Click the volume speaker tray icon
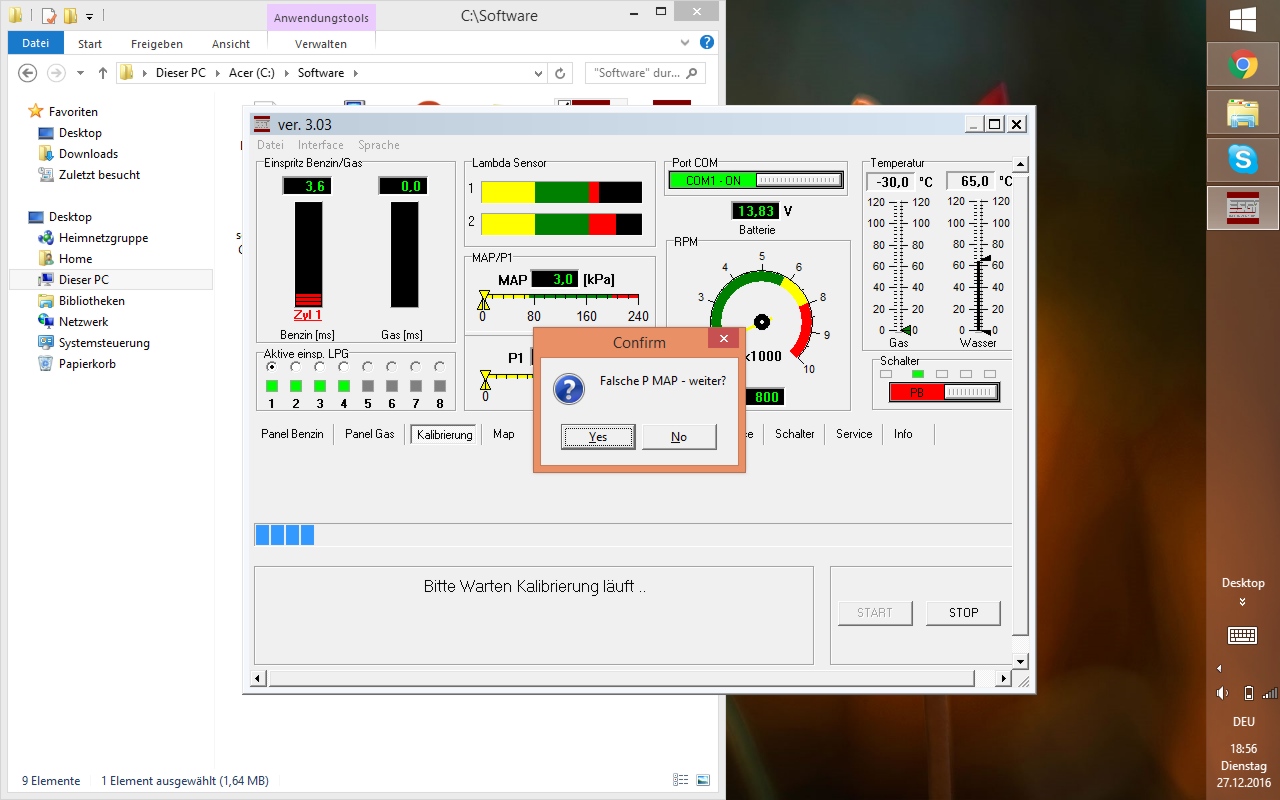Screen dimensions: 1280x800 [1222, 693]
